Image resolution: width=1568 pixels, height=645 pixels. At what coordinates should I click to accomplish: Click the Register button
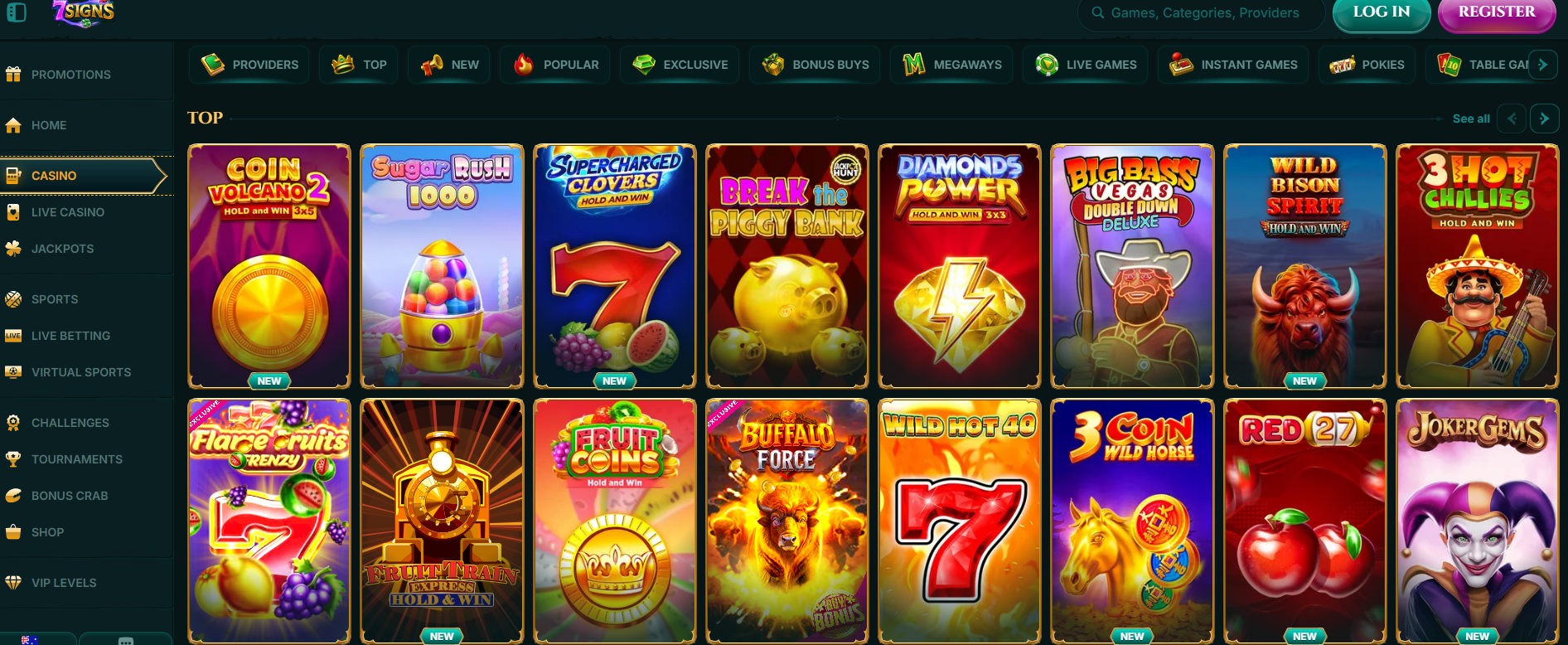coord(1497,12)
